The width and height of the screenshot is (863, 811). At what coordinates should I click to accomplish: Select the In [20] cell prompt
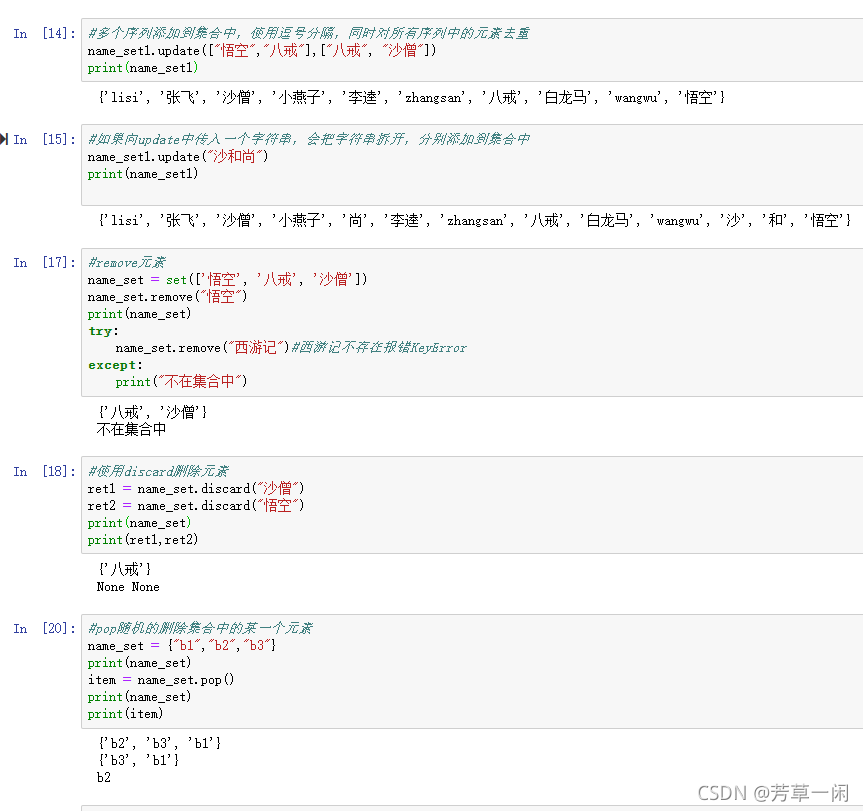(x=44, y=628)
